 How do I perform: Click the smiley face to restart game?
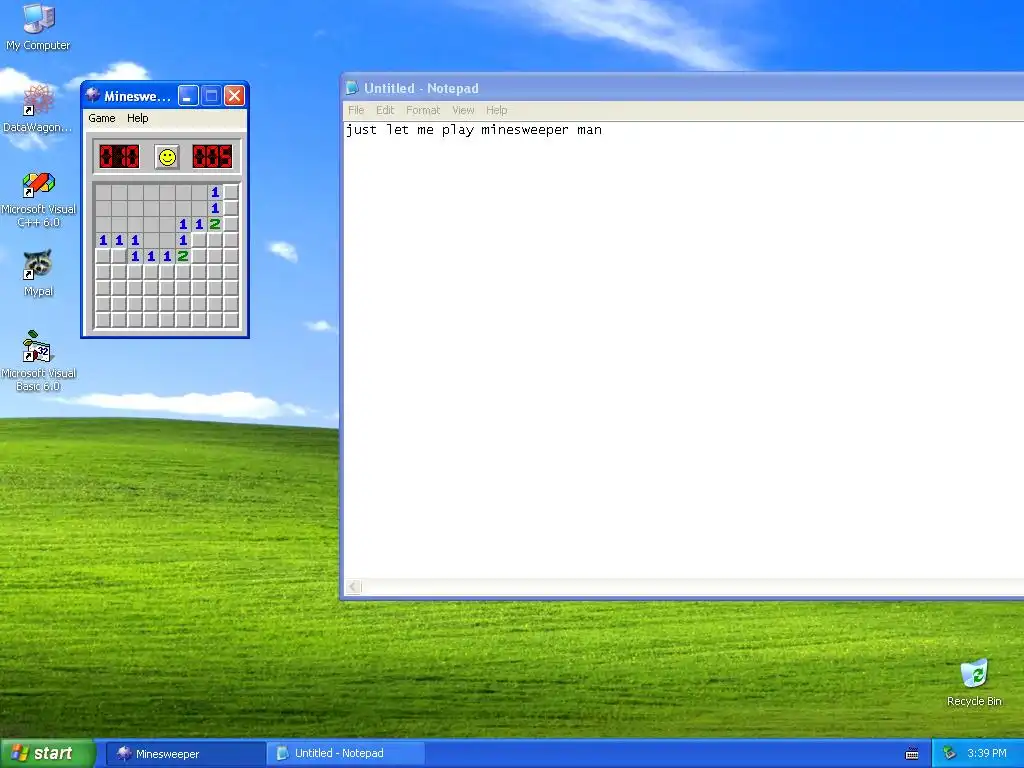167,157
